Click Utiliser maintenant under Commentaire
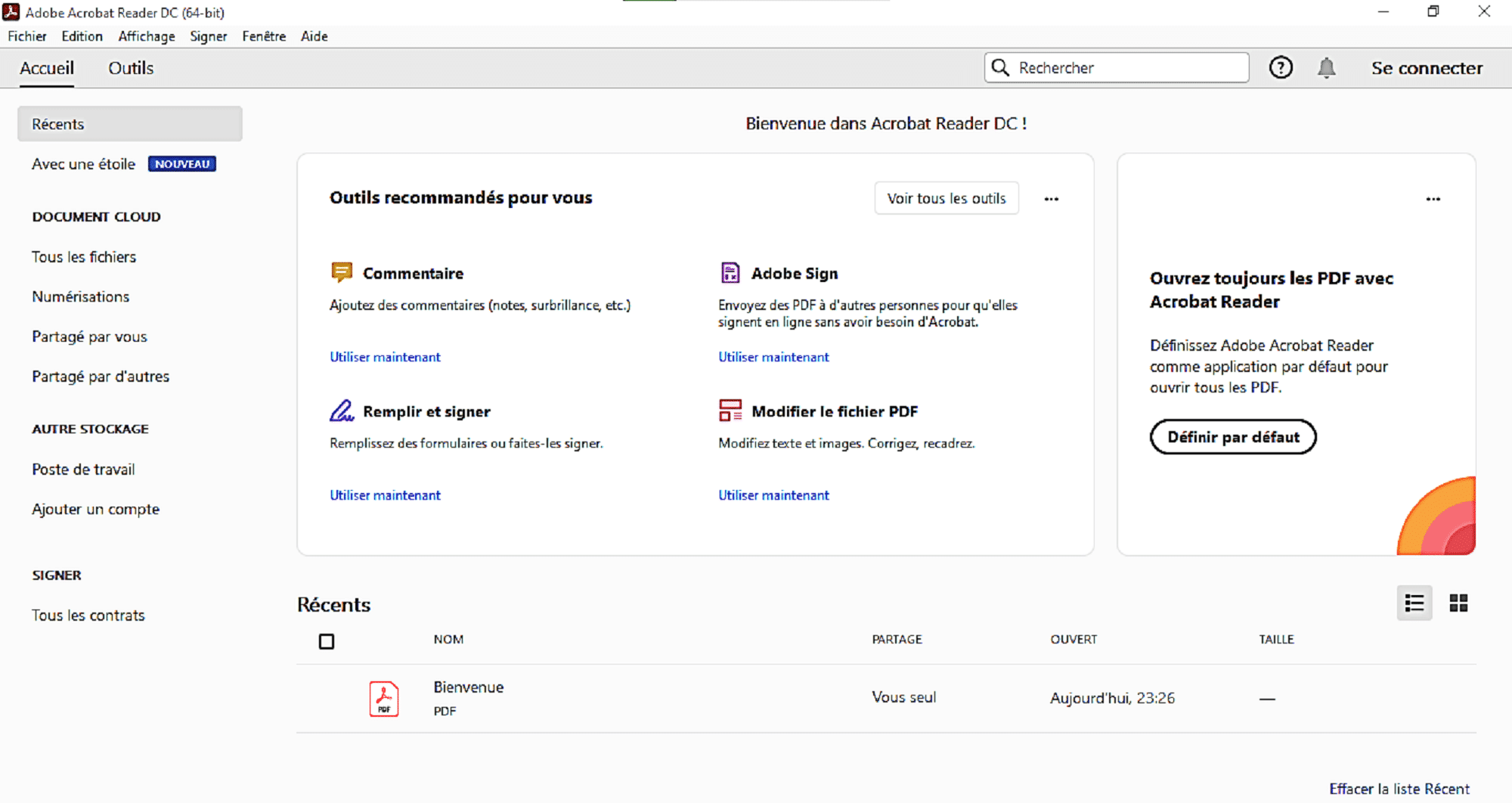Image resolution: width=1512 pixels, height=803 pixels. pos(385,357)
